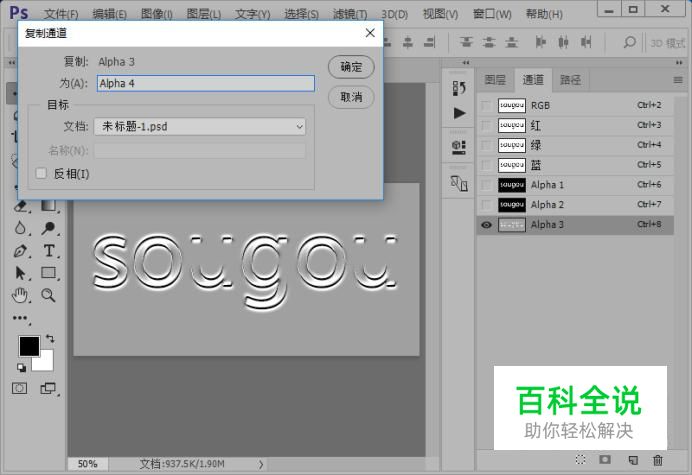Image resolution: width=692 pixels, height=475 pixels.
Task: Select the Rectangle shape tool
Action: pyautogui.click(x=49, y=273)
